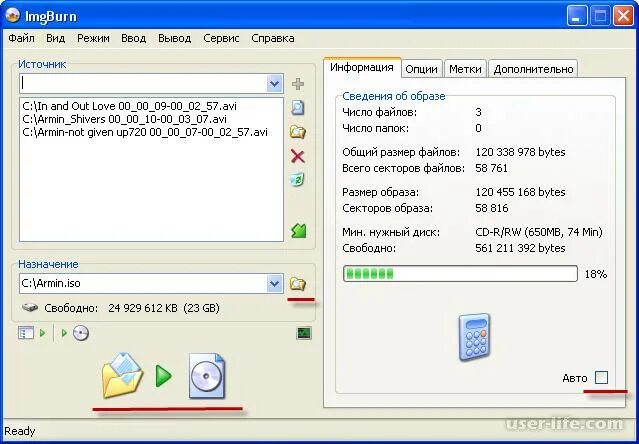Click the 58 816 image sectors value

coord(491,208)
